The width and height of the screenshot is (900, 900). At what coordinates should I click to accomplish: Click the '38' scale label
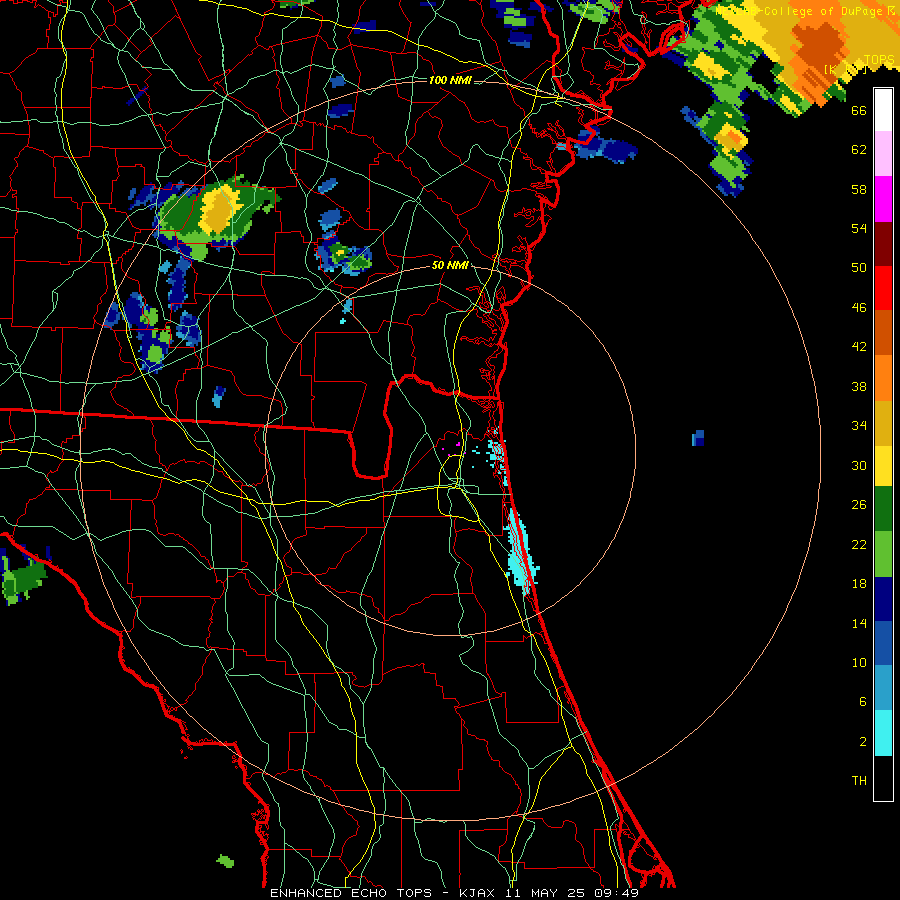click(x=859, y=387)
